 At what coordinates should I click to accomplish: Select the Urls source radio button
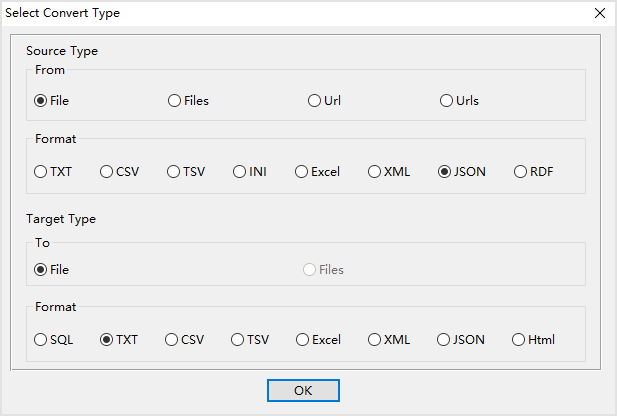pyautogui.click(x=447, y=100)
